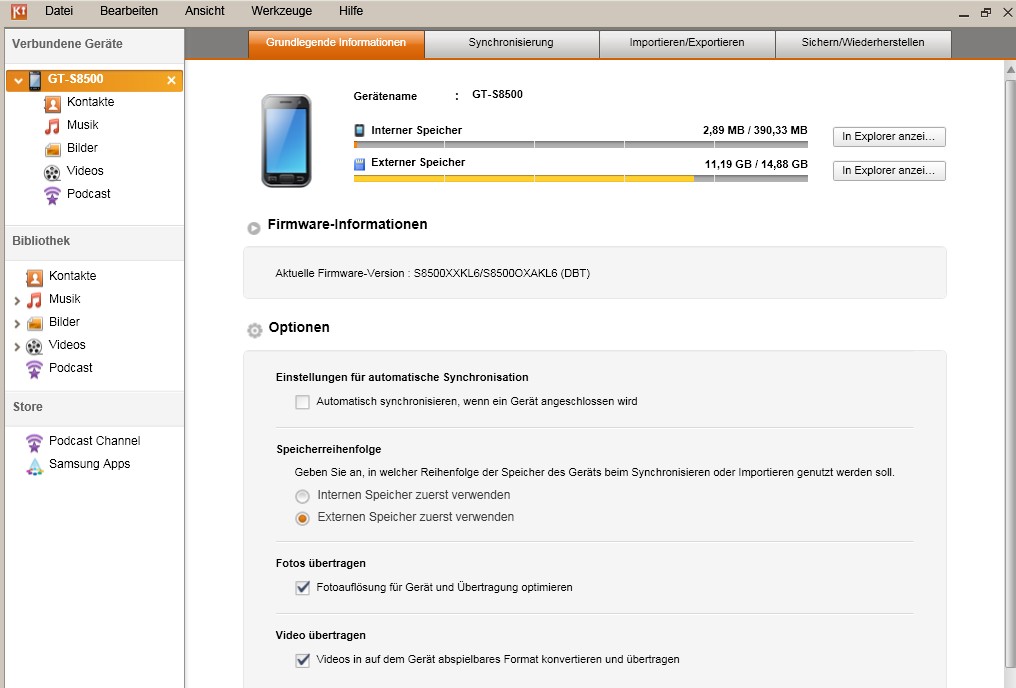1016x688 pixels.
Task: Show Interner Speicher in Explorer button
Action: click(889, 137)
